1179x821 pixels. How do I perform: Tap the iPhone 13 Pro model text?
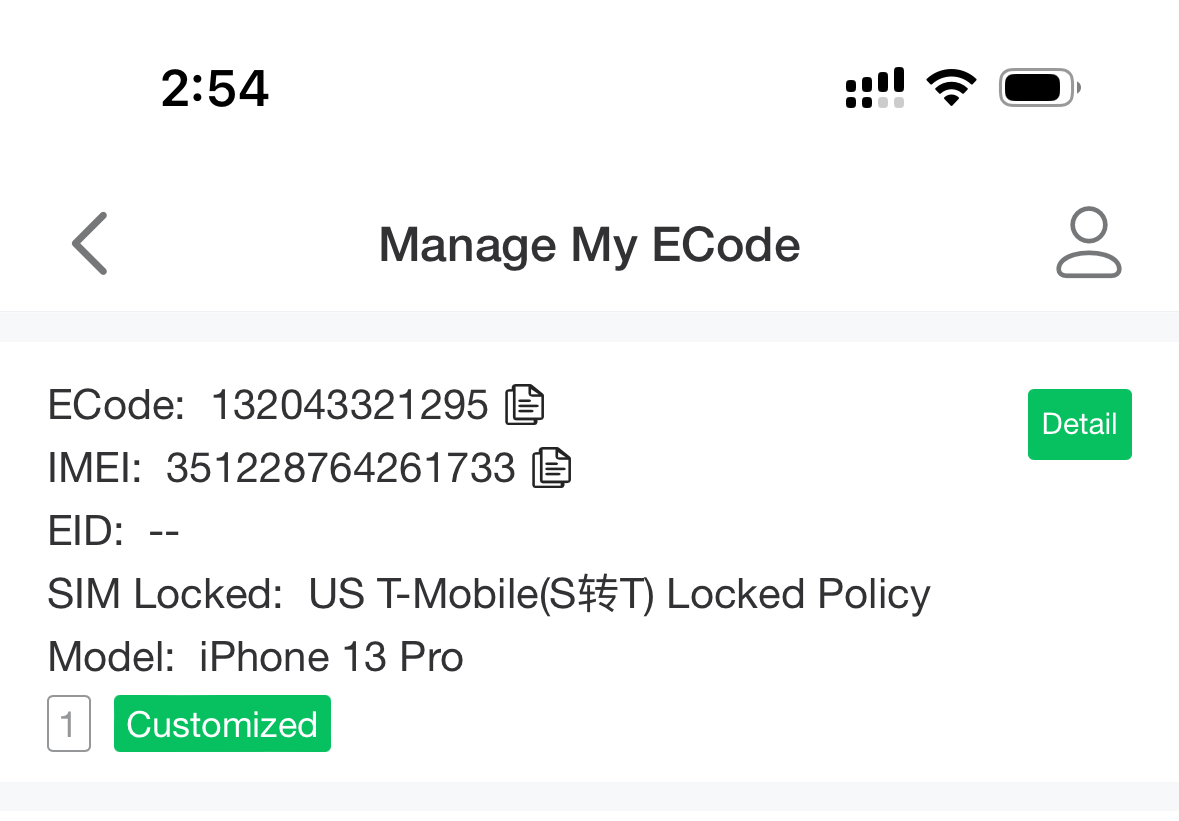pyautogui.click(x=331, y=658)
